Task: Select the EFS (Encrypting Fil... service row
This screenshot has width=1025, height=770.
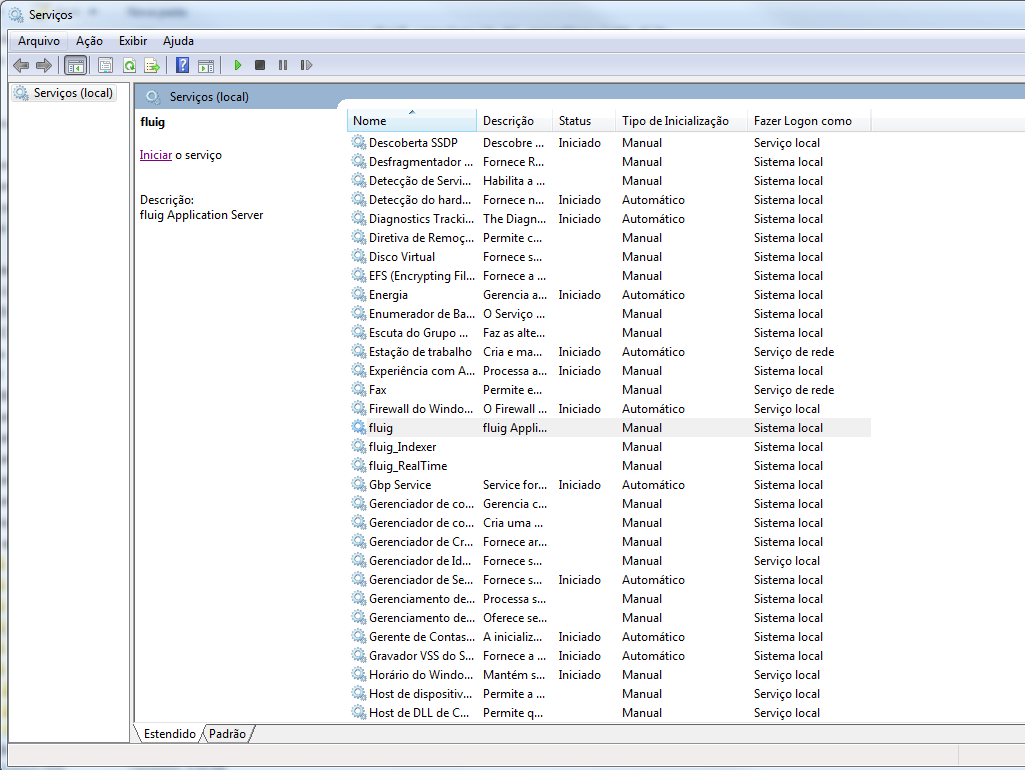Action: [x=609, y=276]
